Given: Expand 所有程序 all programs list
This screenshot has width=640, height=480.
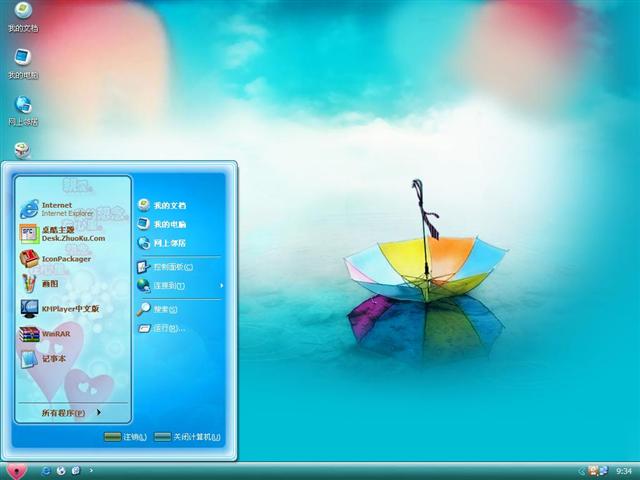Looking at the screenshot, I should [71, 413].
